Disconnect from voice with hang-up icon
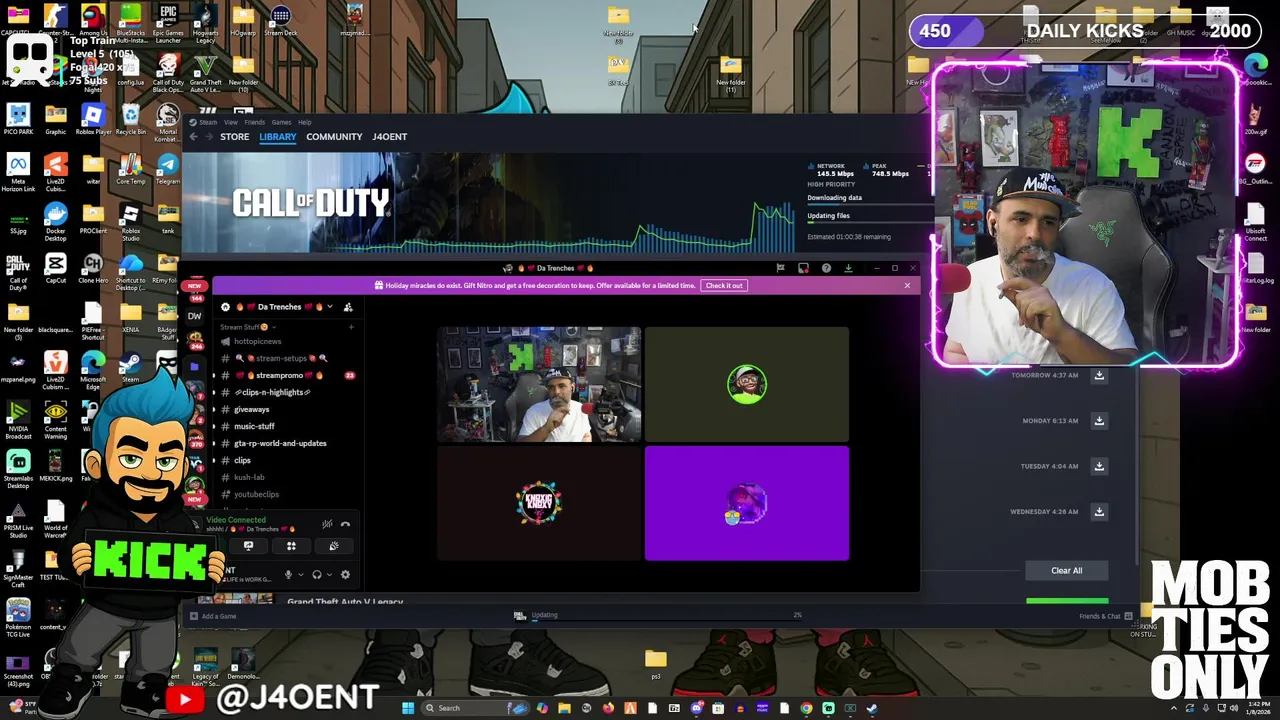Screen dimensions: 1280x720 click(345, 524)
